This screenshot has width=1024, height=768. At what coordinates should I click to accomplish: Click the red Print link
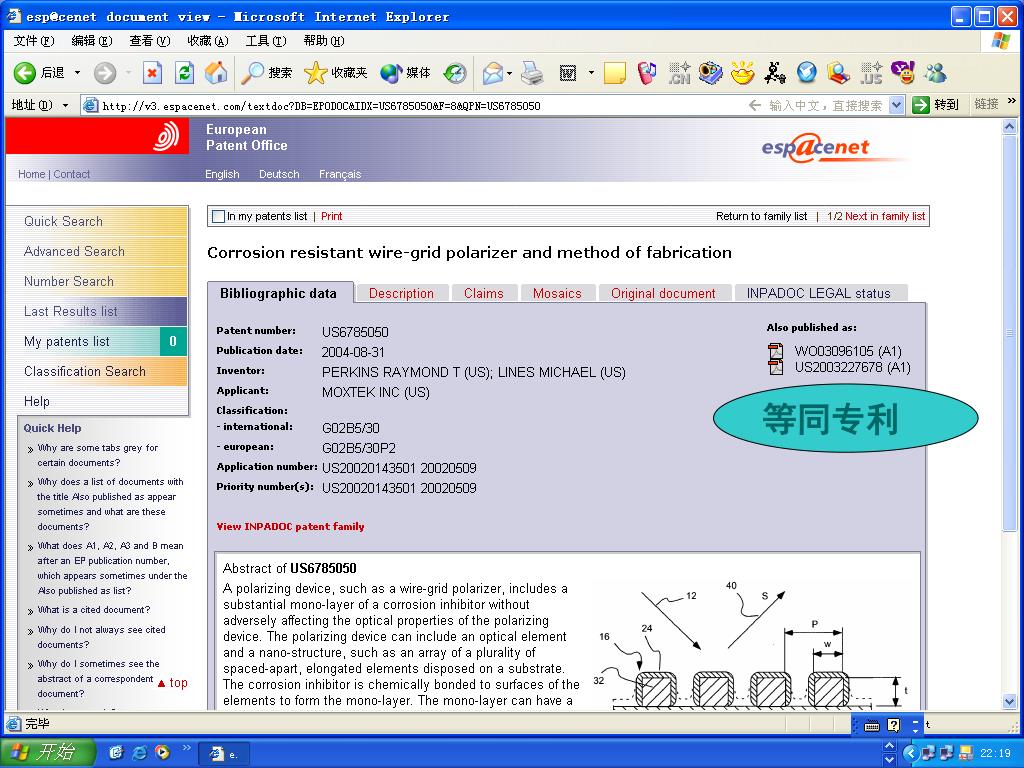(331, 216)
